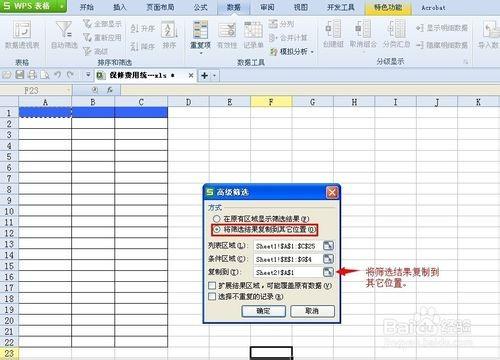This screenshot has width=500, height=360.
Task: Open the Acrobat ribbon tab
Action: point(433,7)
